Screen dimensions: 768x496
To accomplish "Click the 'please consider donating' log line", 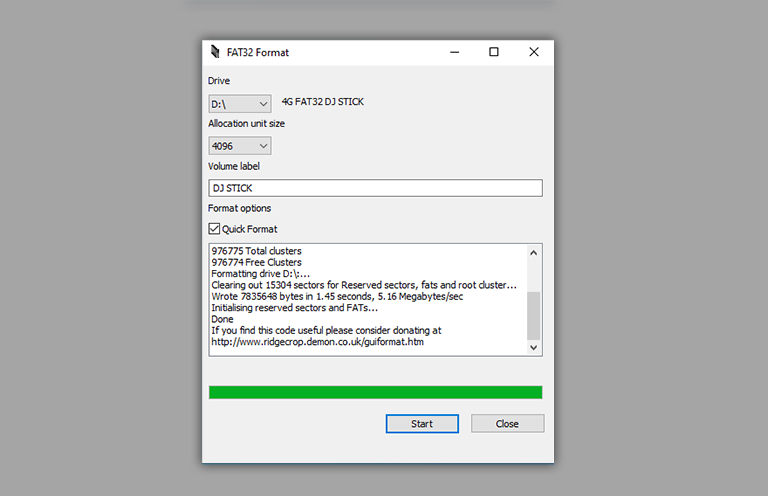I will pos(326,331).
